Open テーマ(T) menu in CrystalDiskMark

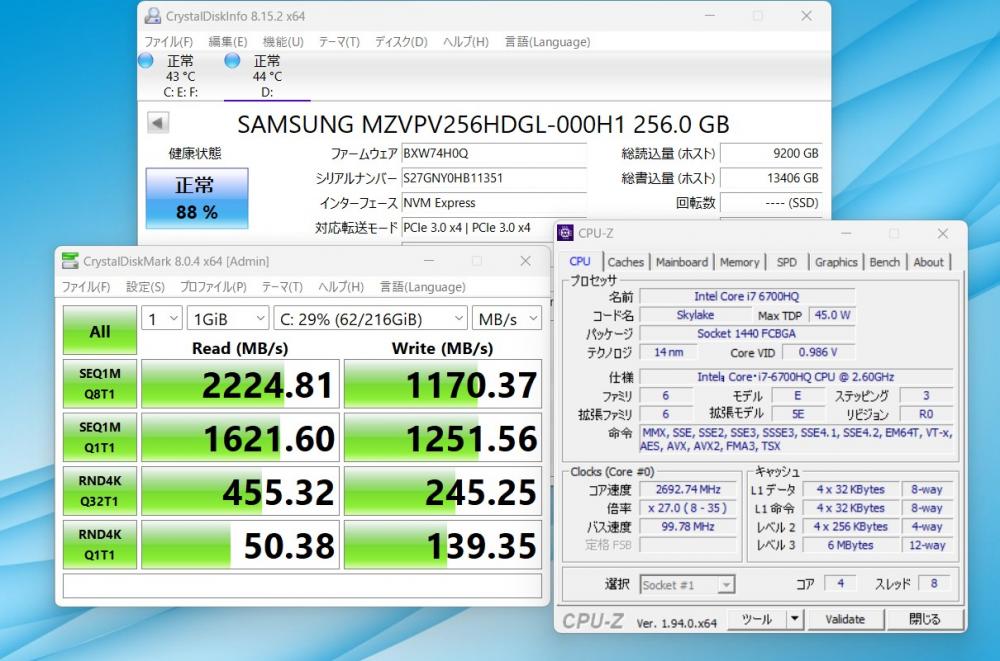click(283, 286)
